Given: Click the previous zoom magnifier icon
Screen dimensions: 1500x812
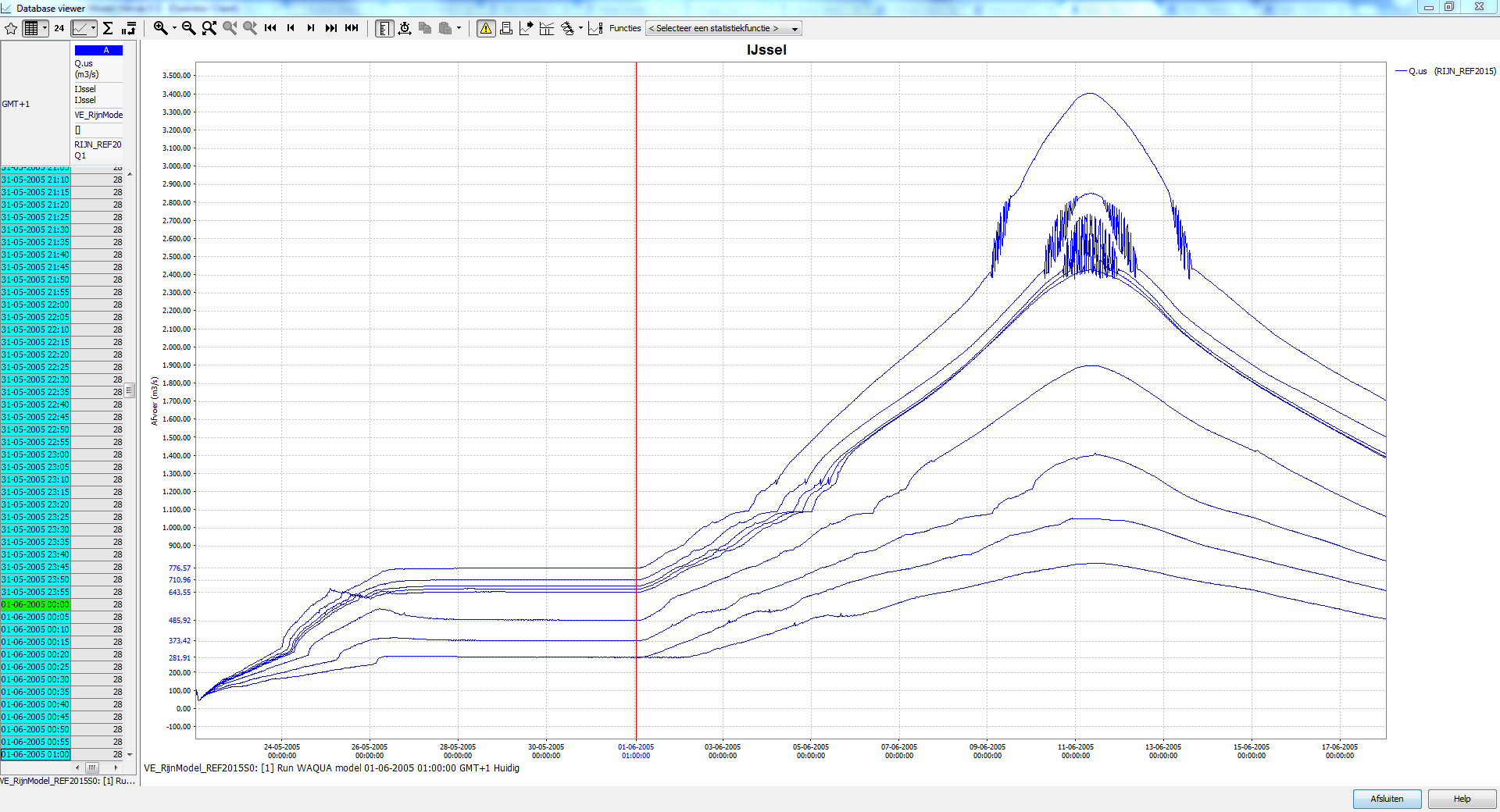Looking at the screenshot, I should point(230,28).
